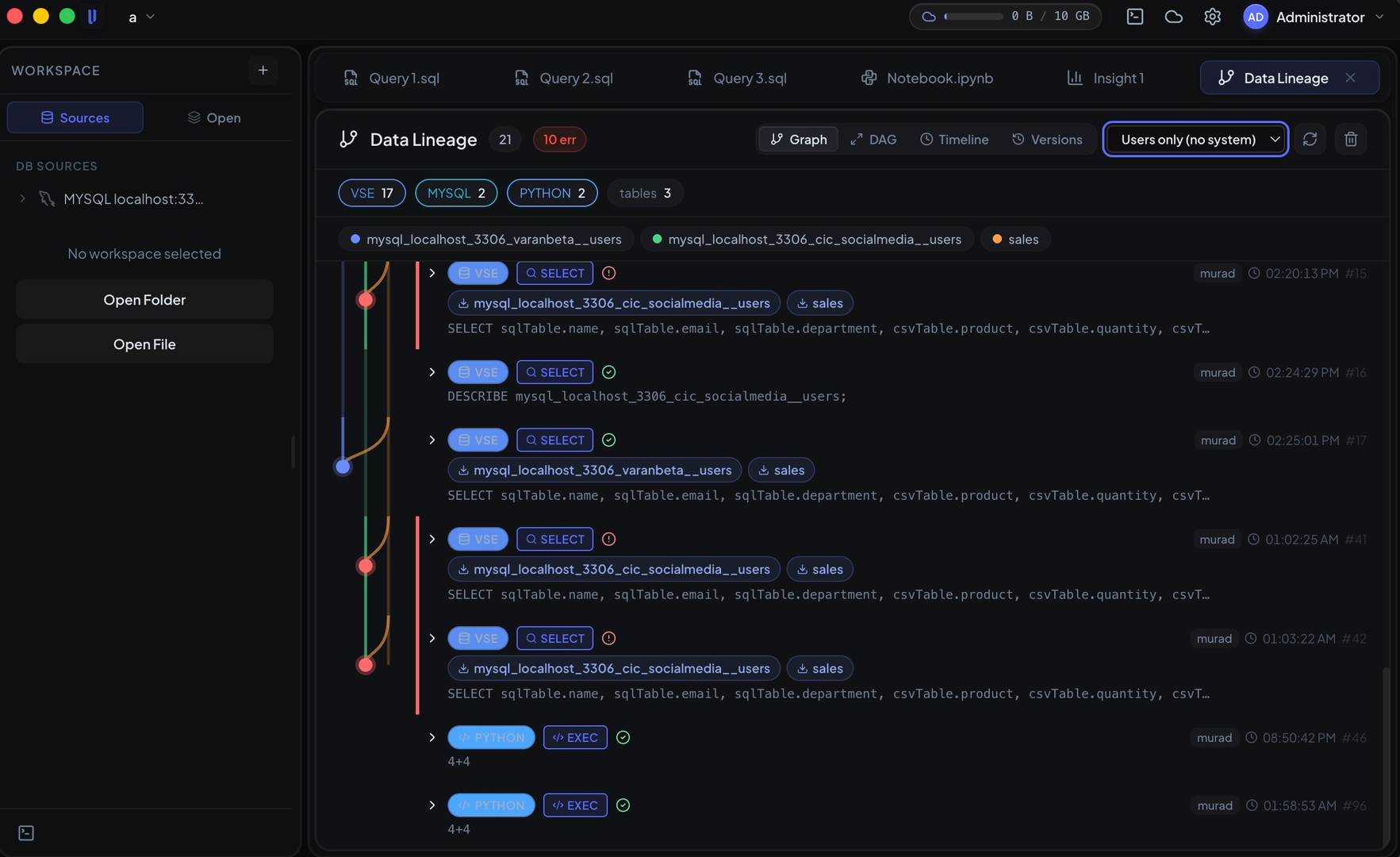Screen dimensions: 1400x857
Task: Toggle the cic_socialmedia__users table legend chip
Action: tap(807, 239)
